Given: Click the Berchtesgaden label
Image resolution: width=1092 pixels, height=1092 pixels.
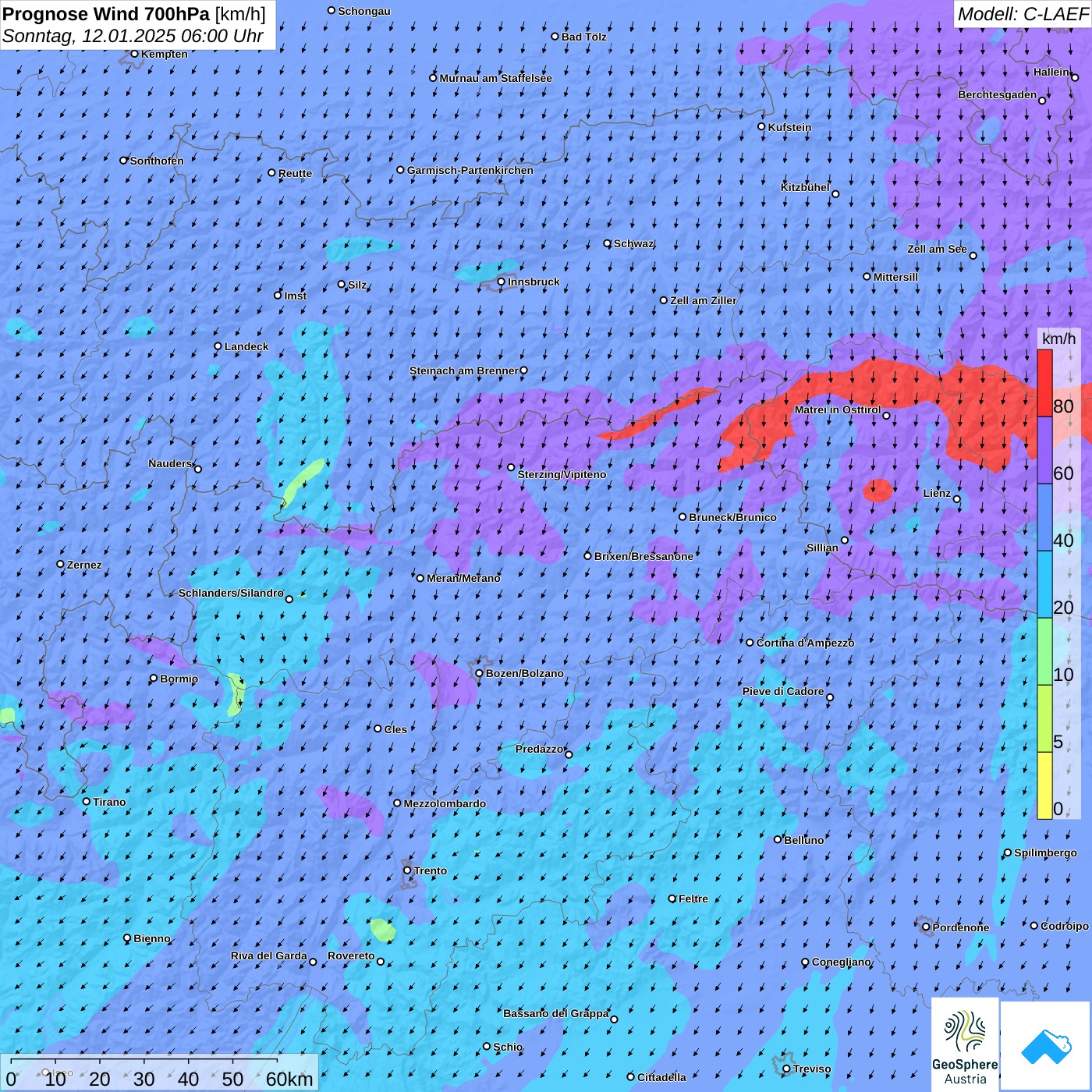Looking at the screenshot, I should (998, 94).
